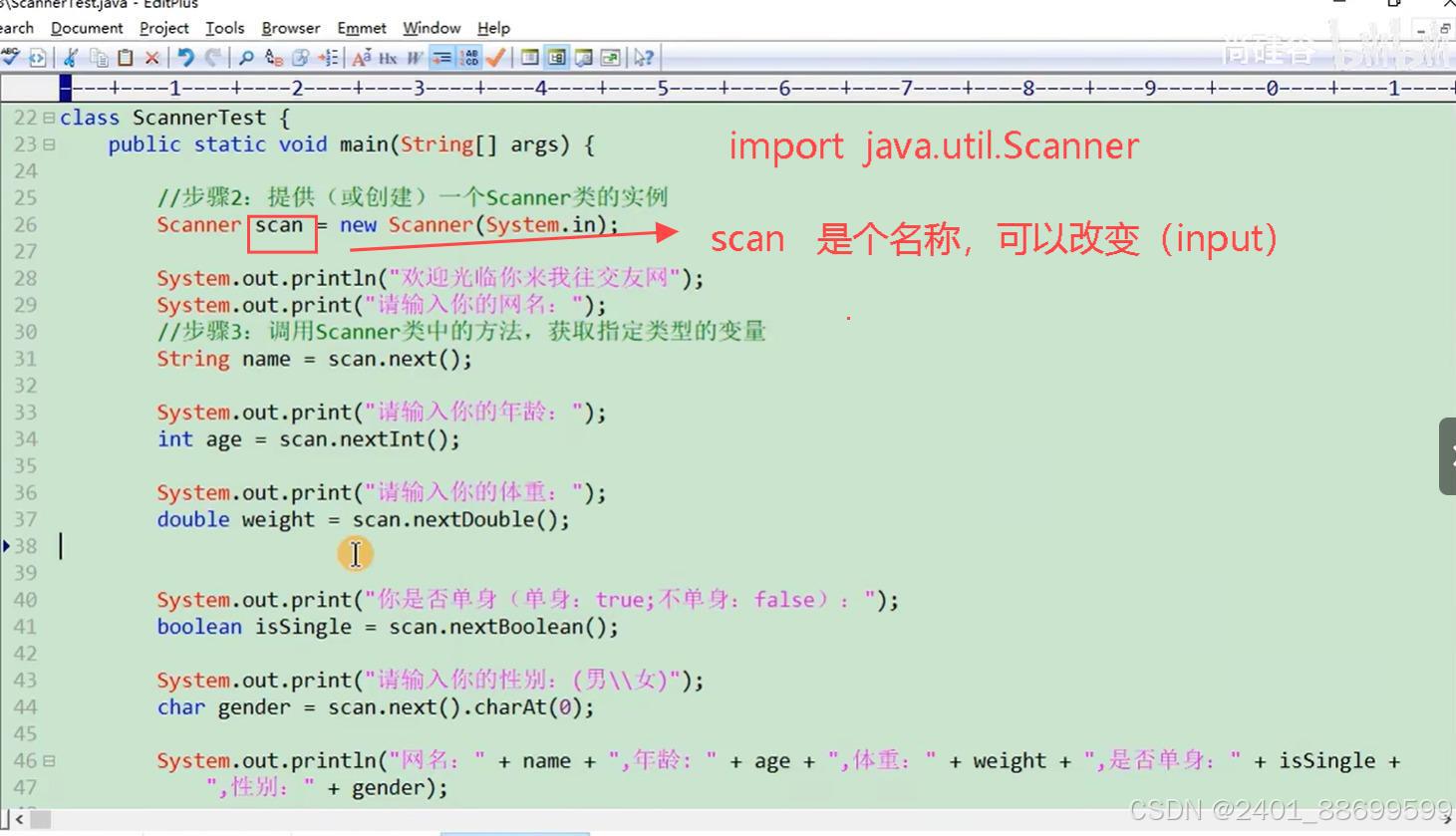Paste from clipboard via toolbar icon
Screen dimensions: 1456x836
click(126, 58)
